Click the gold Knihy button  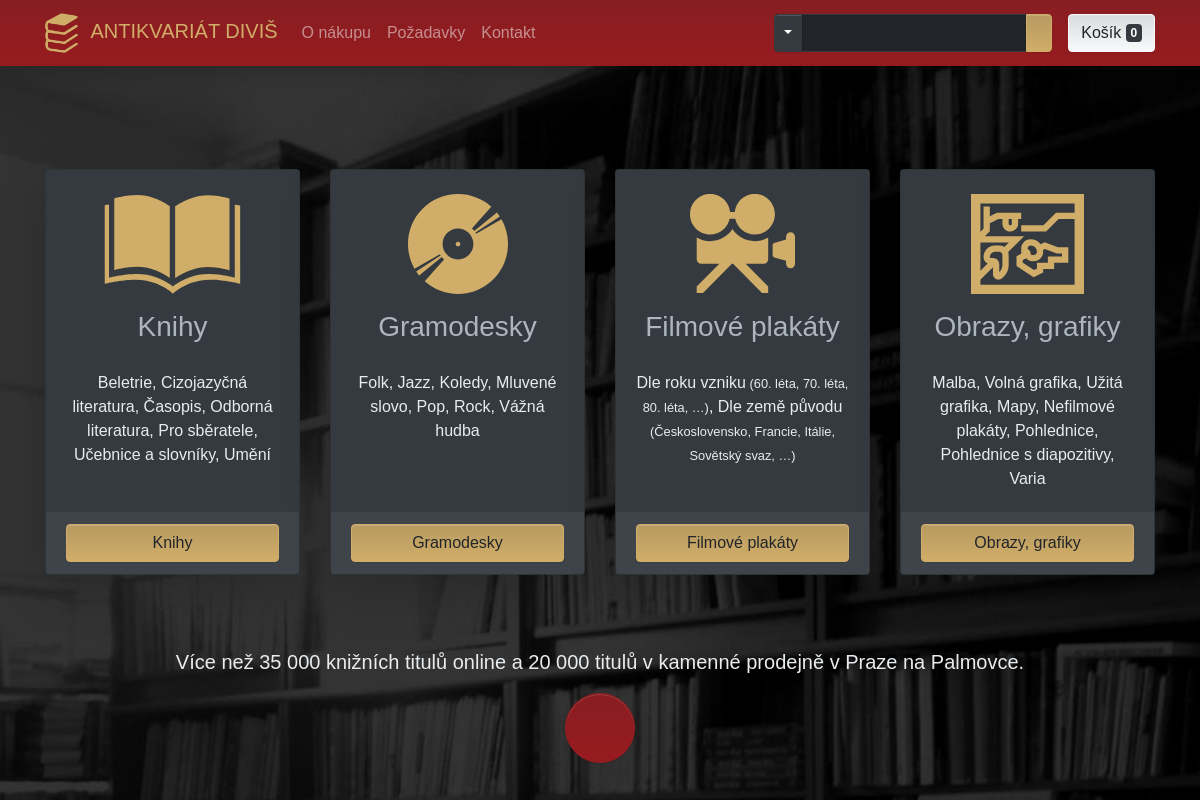(x=172, y=543)
